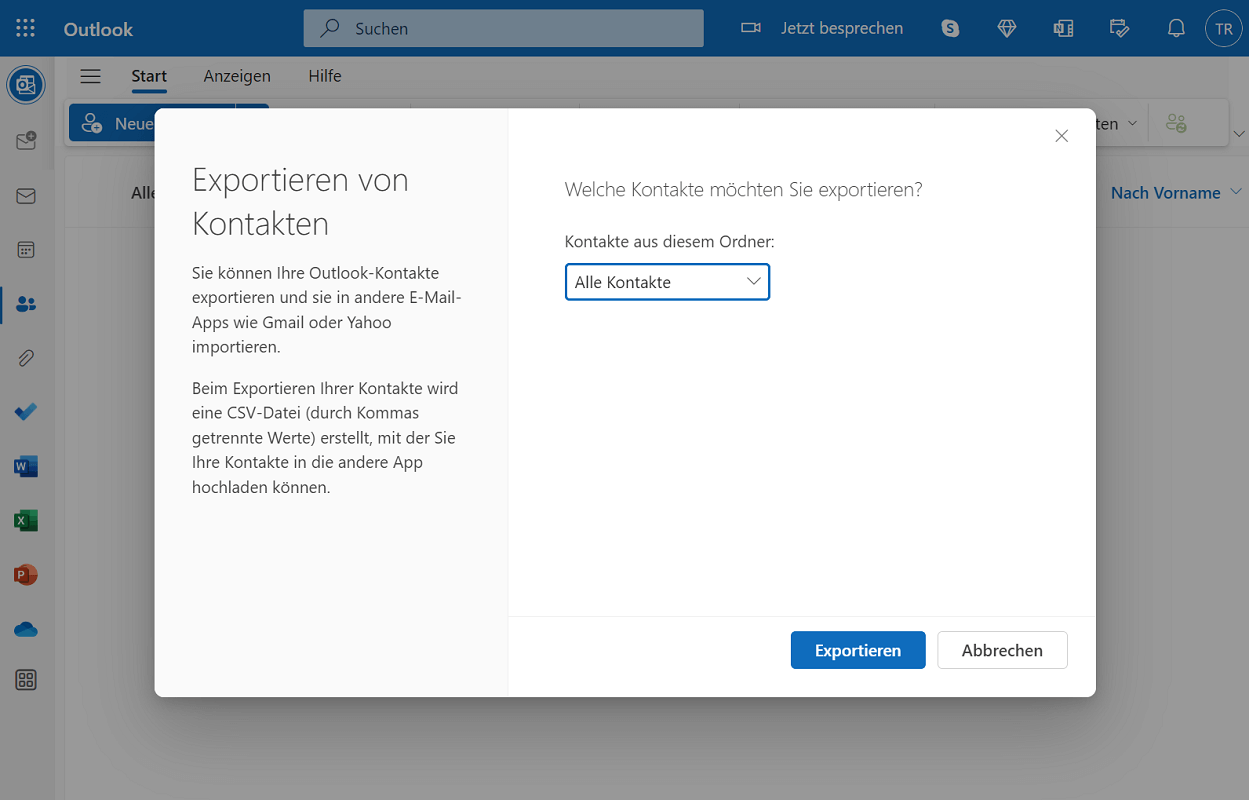This screenshot has width=1249, height=800.
Task: Open the My Day tasks header icon
Action: [x=1120, y=28]
